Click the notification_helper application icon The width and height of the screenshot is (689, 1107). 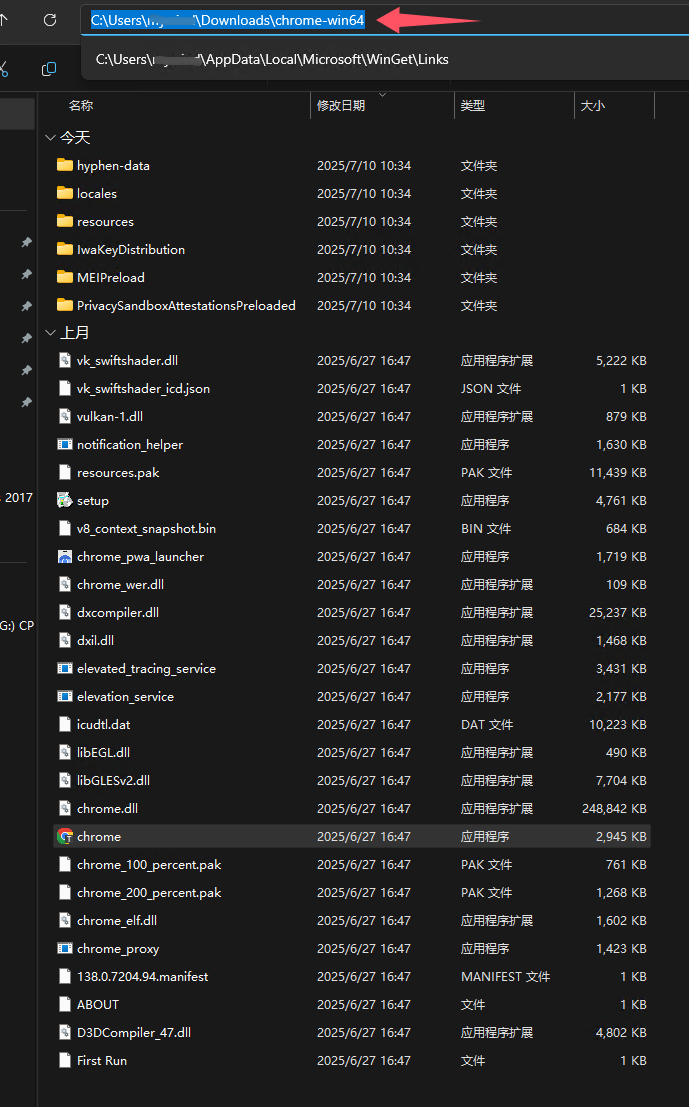[x=65, y=445]
